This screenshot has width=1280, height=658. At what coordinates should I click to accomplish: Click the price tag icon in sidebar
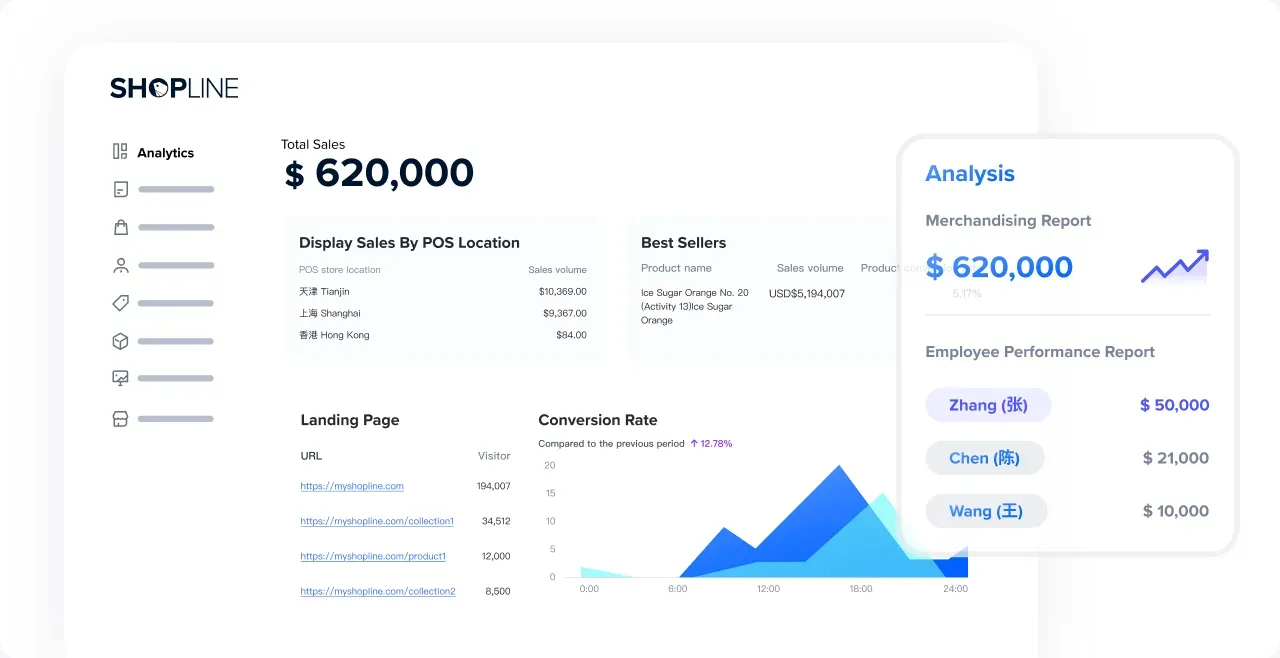tap(120, 303)
